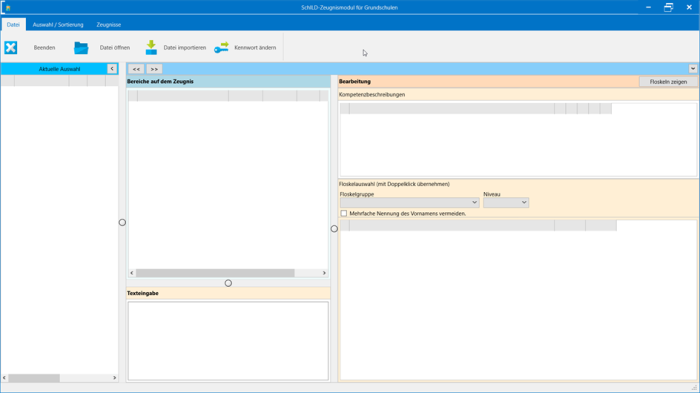Open file via Datei öffnen folder icon
The width and height of the screenshot is (700, 393).
pyautogui.click(x=81, y=47)
